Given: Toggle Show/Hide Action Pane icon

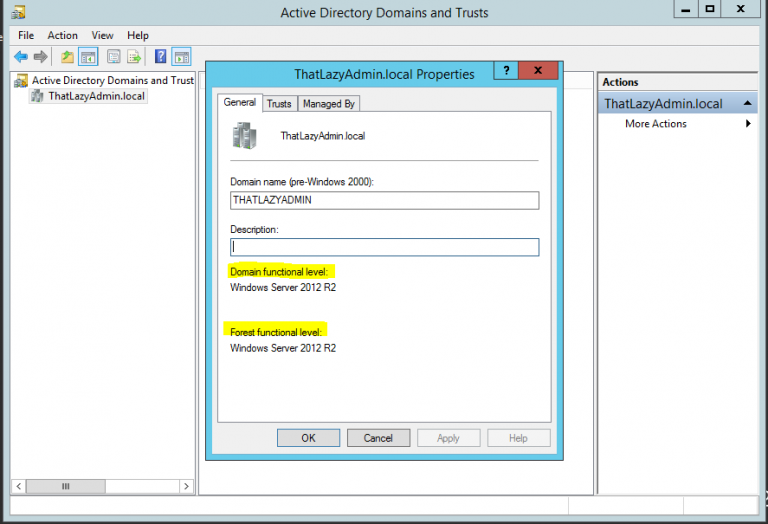Looking at the screenshot, I should 182,57.
